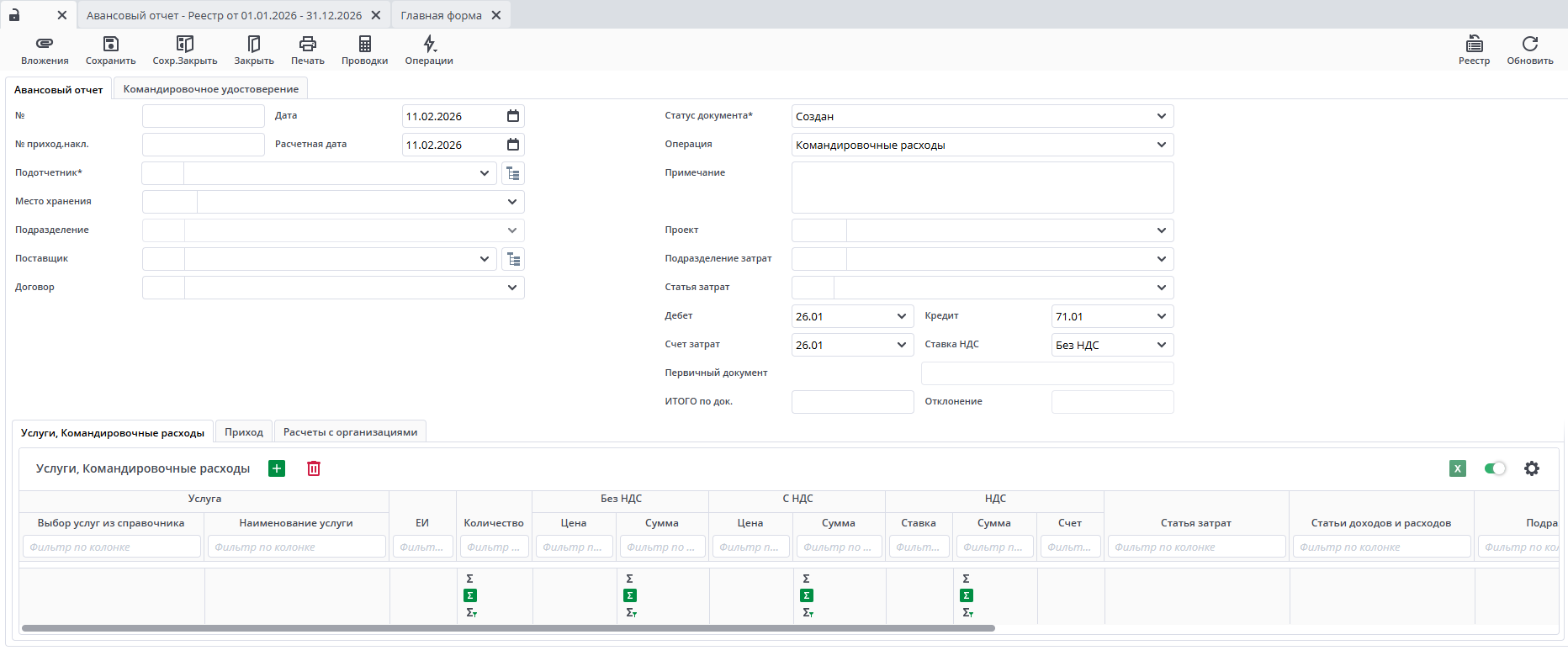The height and width of the screenshot is (661, 1568).
Task: Expand the Статус документа dropdown
Action: (1161, 116)
